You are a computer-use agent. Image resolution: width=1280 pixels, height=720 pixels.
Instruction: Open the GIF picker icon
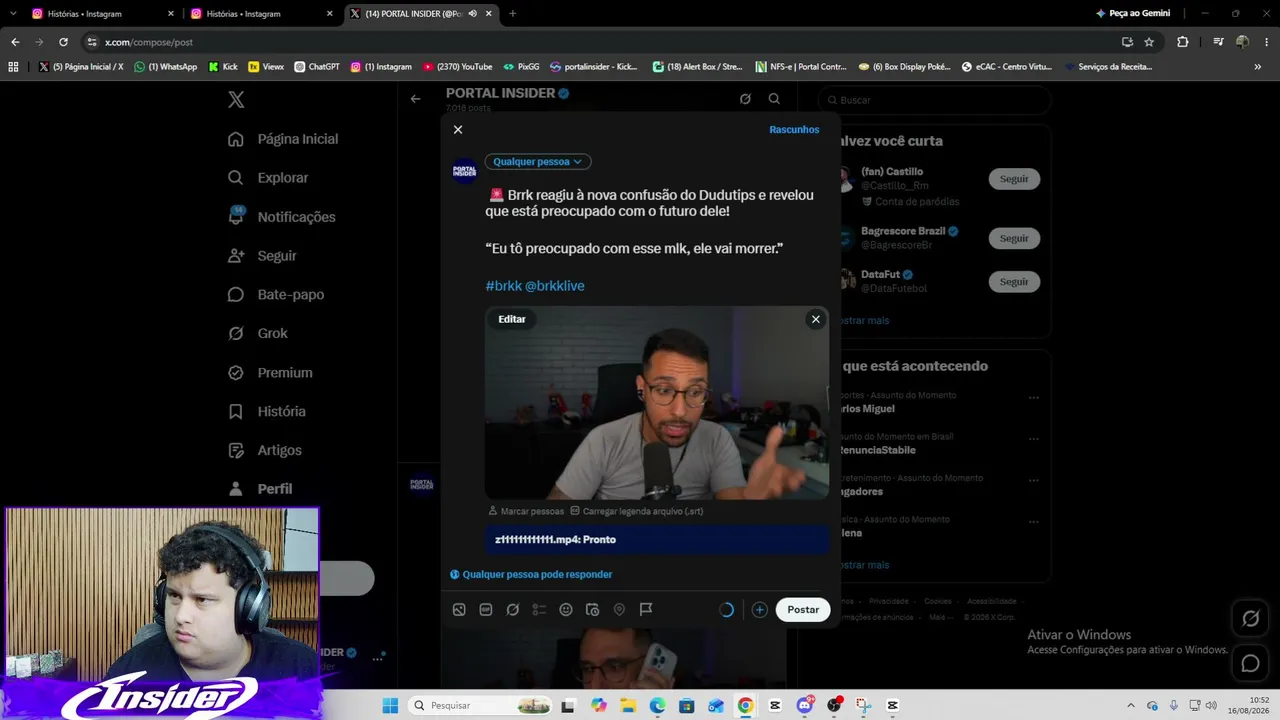[x=486, y=610]
